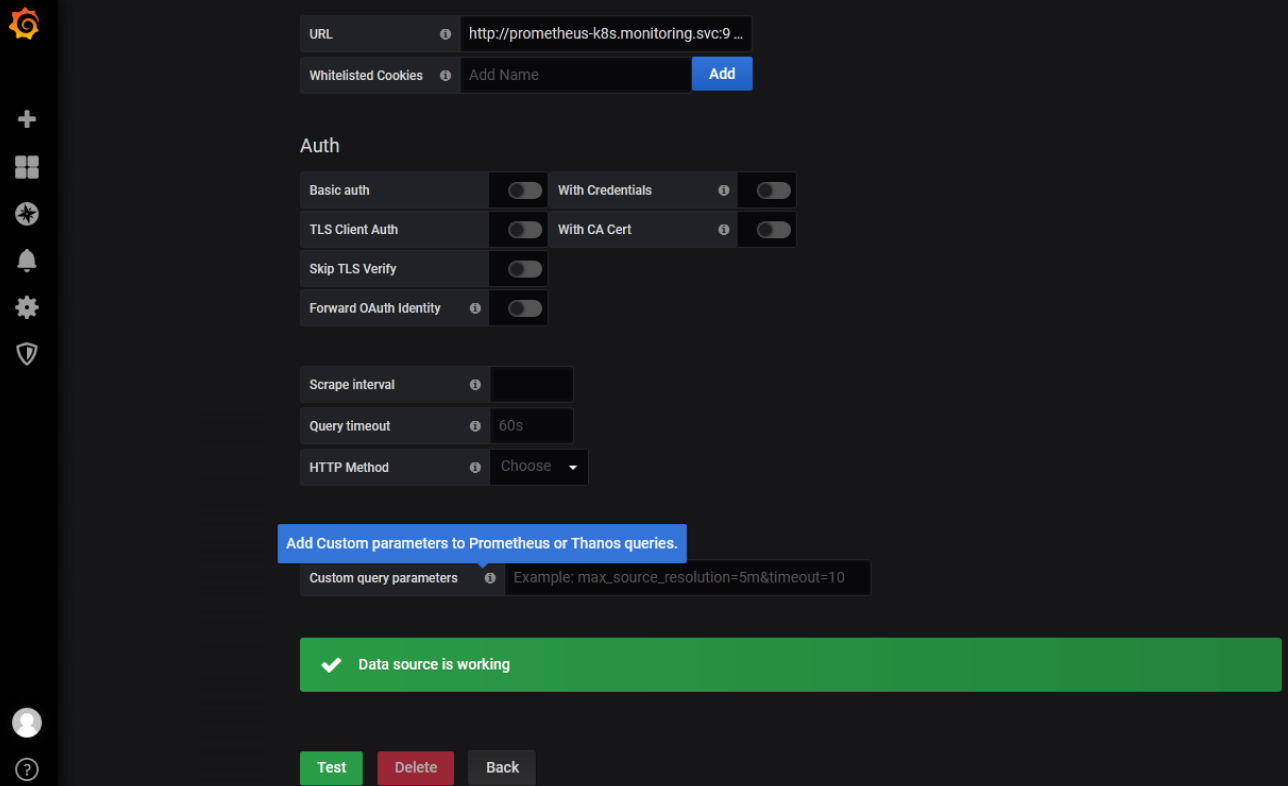Click the Custom query parameters input field

click(688, 578)
